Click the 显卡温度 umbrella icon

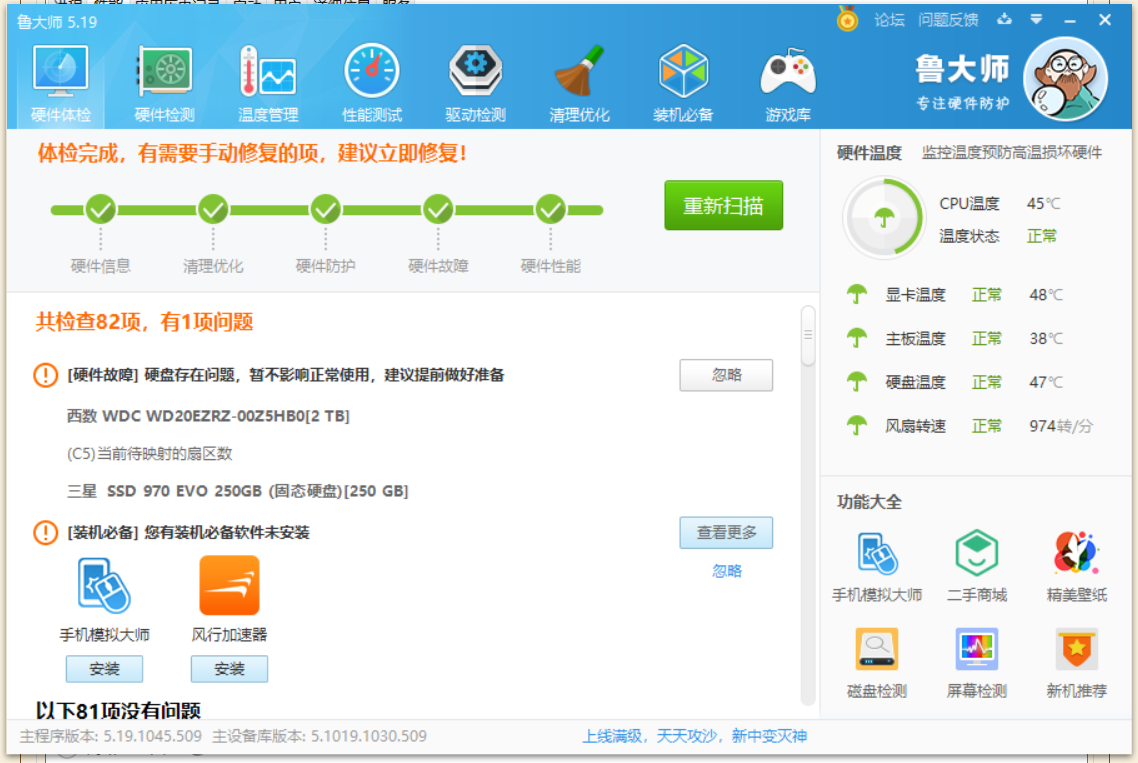tap(857, 294)
